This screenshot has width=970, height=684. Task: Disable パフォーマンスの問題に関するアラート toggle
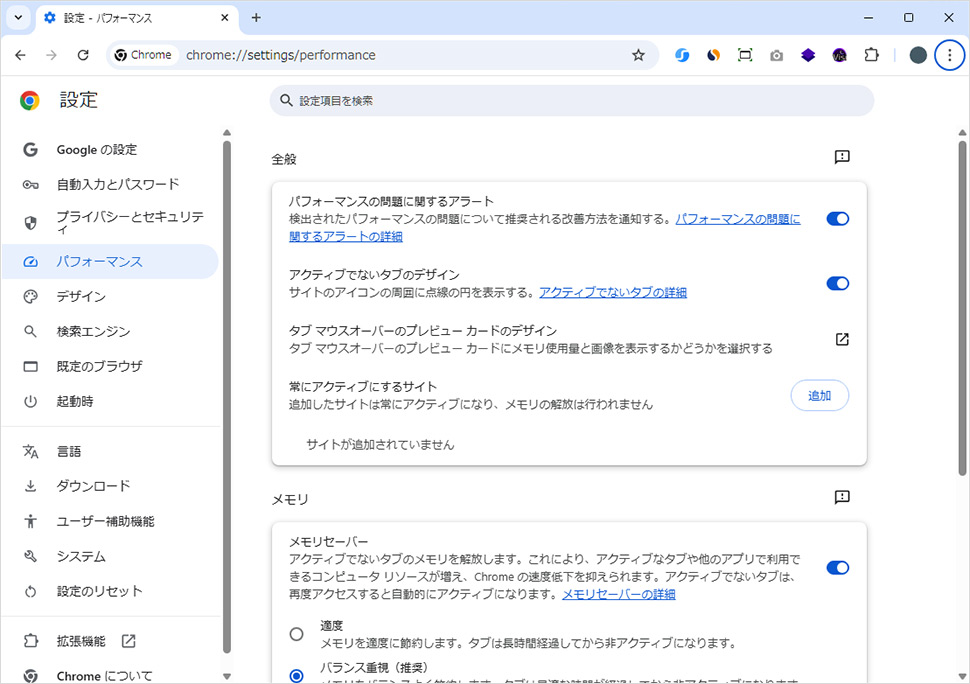(x=837, y=218)
